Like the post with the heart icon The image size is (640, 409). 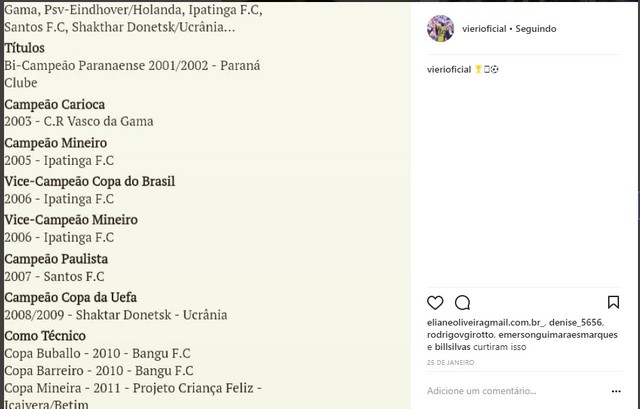tap(435, 302)
